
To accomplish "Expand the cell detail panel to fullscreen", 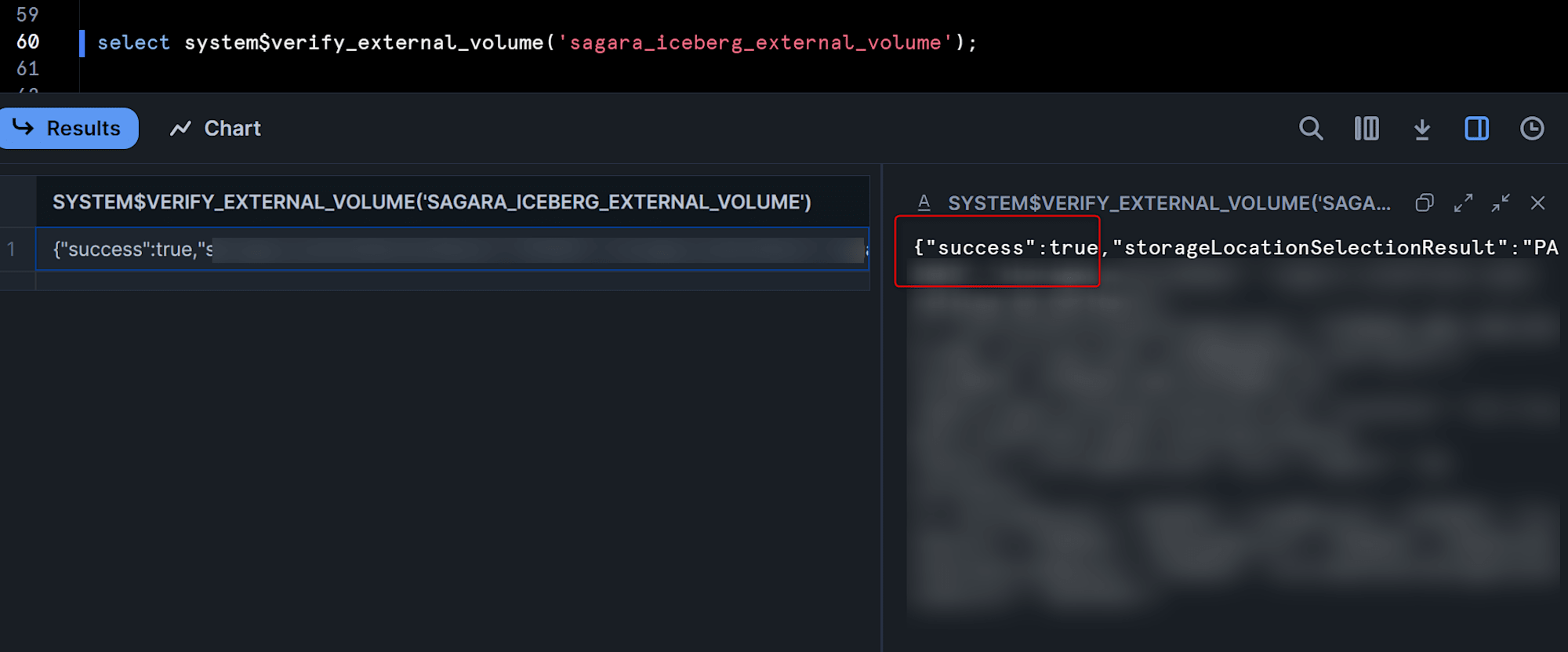I will coord(1463,203).
